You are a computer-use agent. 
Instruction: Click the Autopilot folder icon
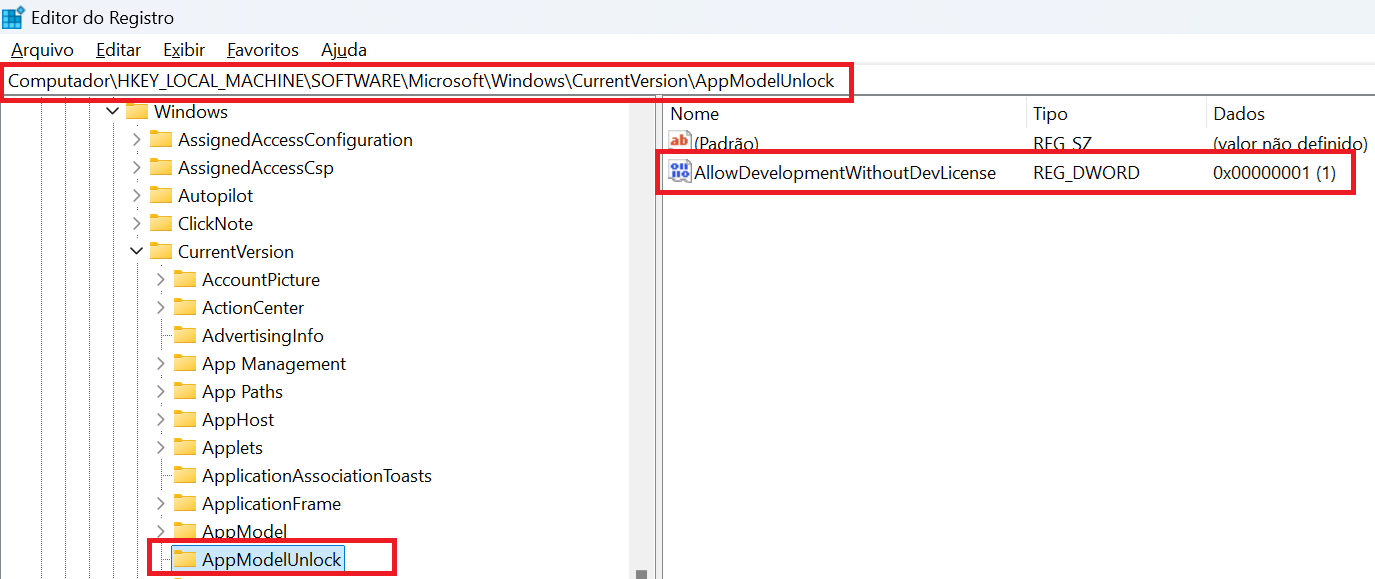click(161, 195)
